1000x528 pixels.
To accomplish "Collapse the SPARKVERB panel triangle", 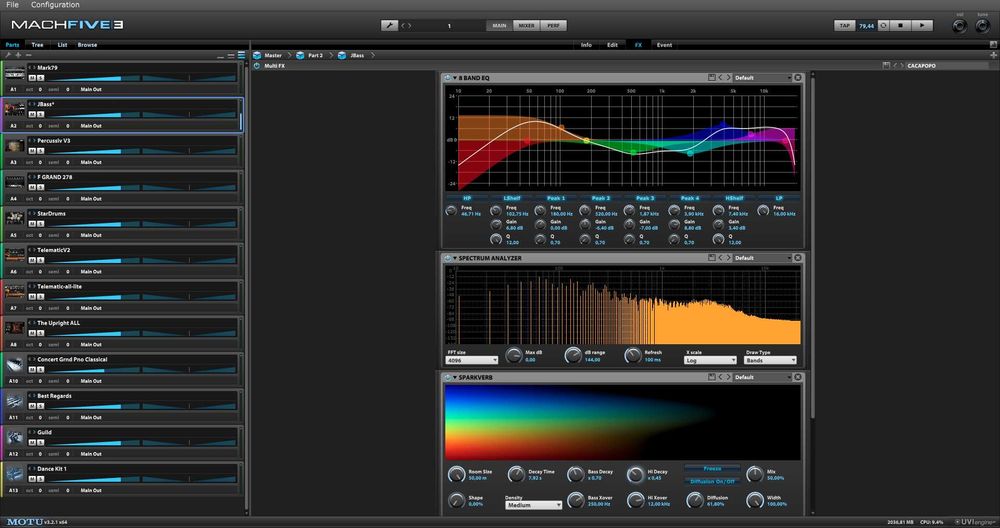I will tap(455, 378).
